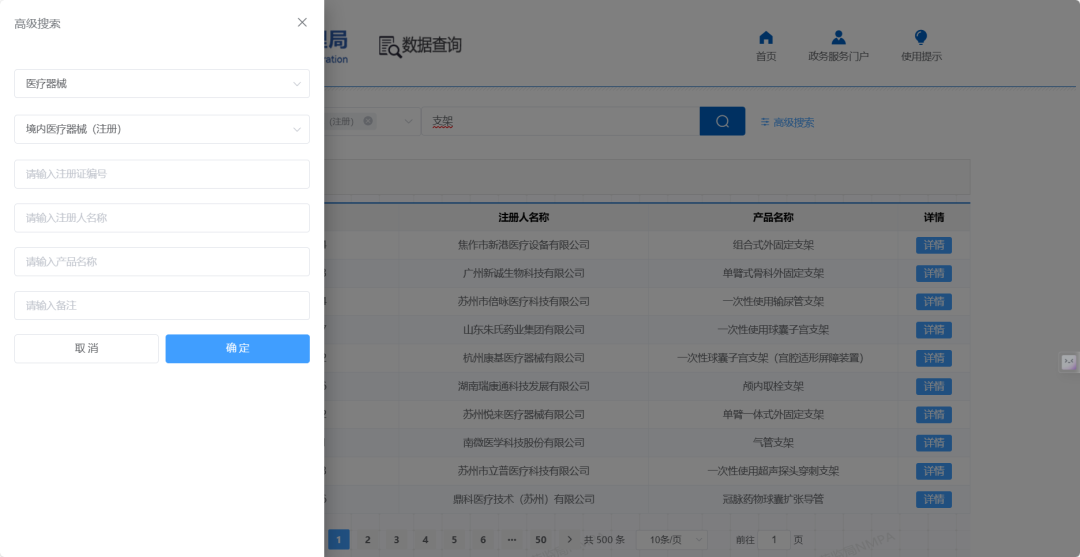Viewport: 1080px width, 557px height.
Task: Click the 请输入产品名称 input field
Action: pyautogui.click(x=162, y=262)
